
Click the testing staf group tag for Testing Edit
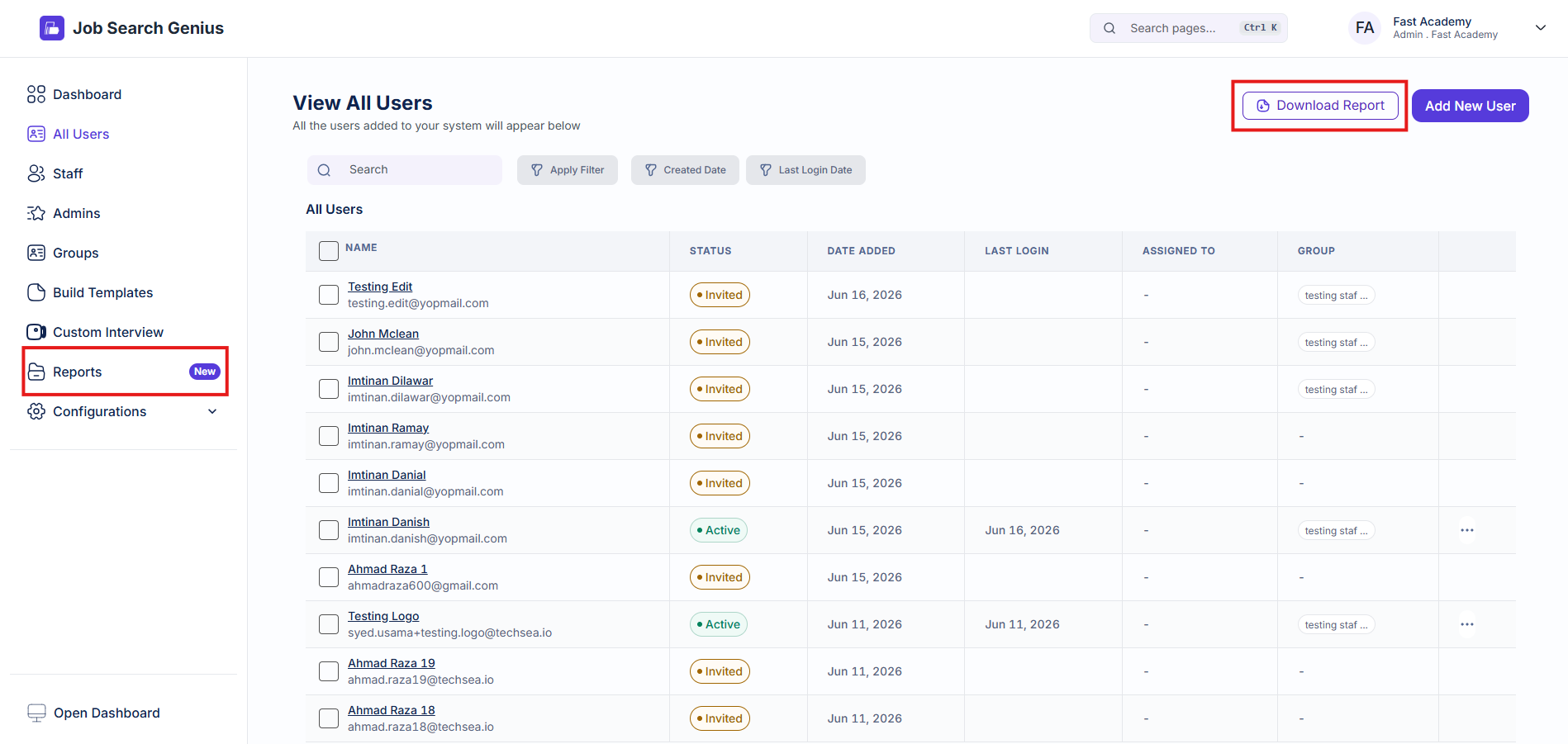pos(1336,296)
